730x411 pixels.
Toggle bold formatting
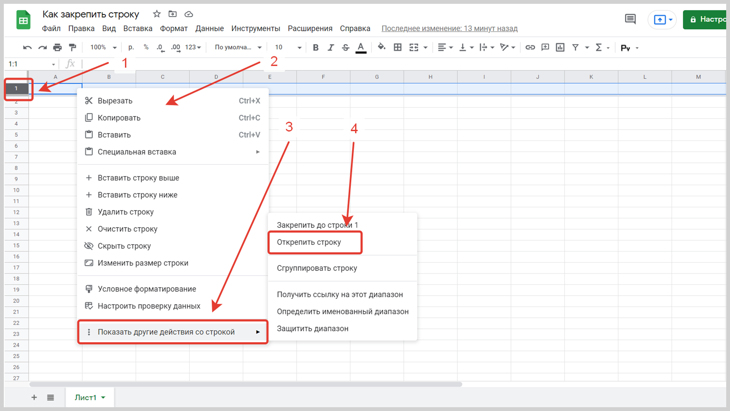tap(316, 47)
